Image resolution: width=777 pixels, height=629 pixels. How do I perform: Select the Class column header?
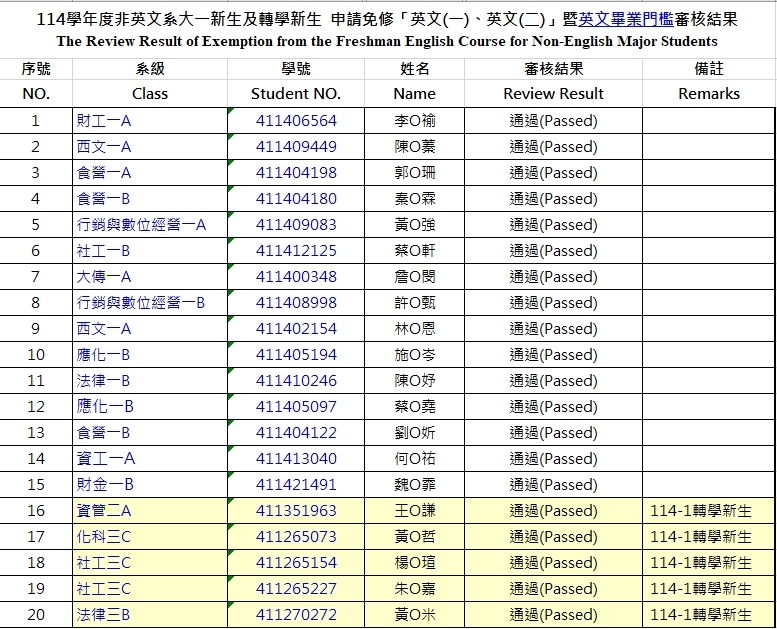(x=150, y=93)
